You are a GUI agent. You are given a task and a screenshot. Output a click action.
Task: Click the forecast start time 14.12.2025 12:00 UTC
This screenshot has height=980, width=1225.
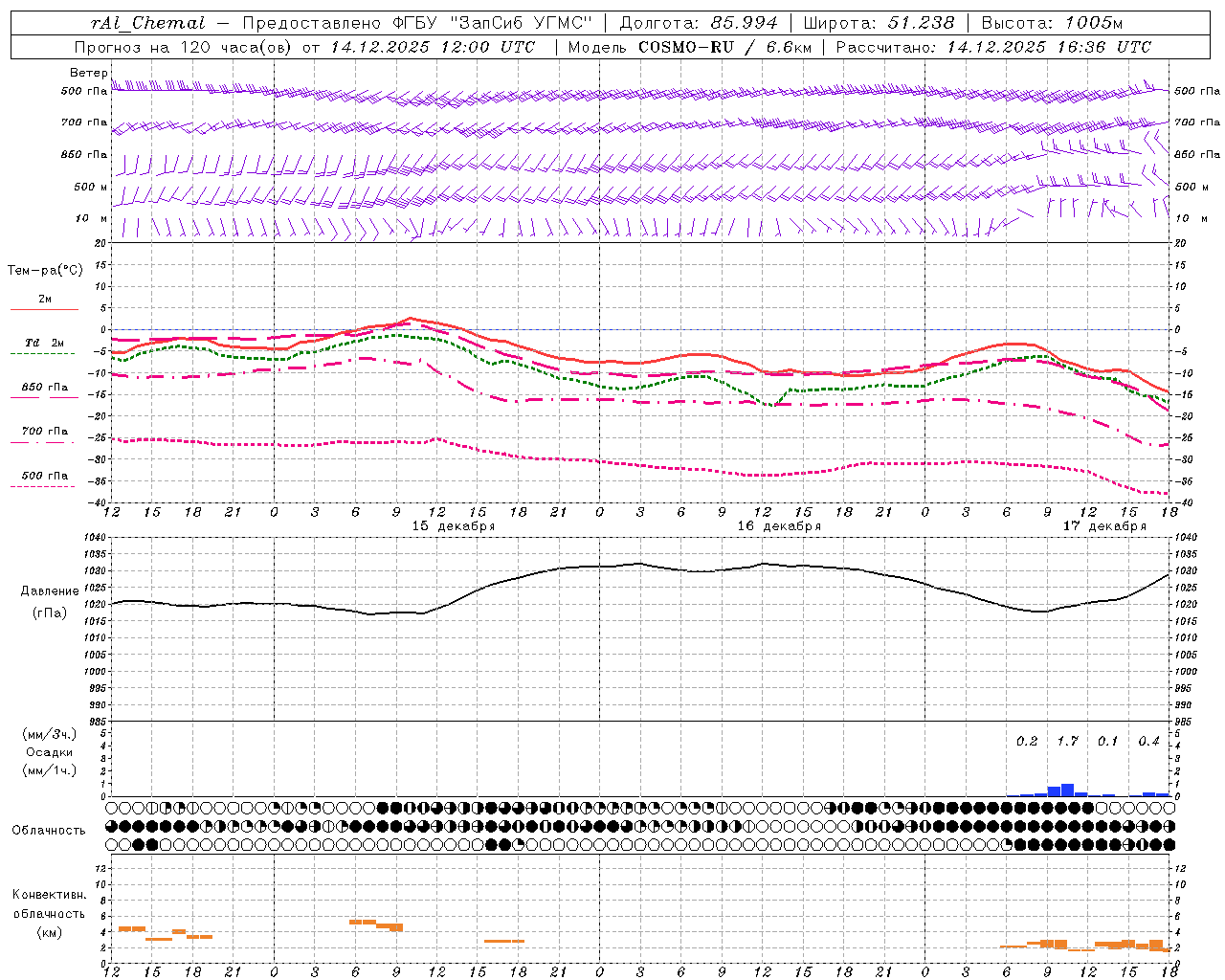click(433, 47)
